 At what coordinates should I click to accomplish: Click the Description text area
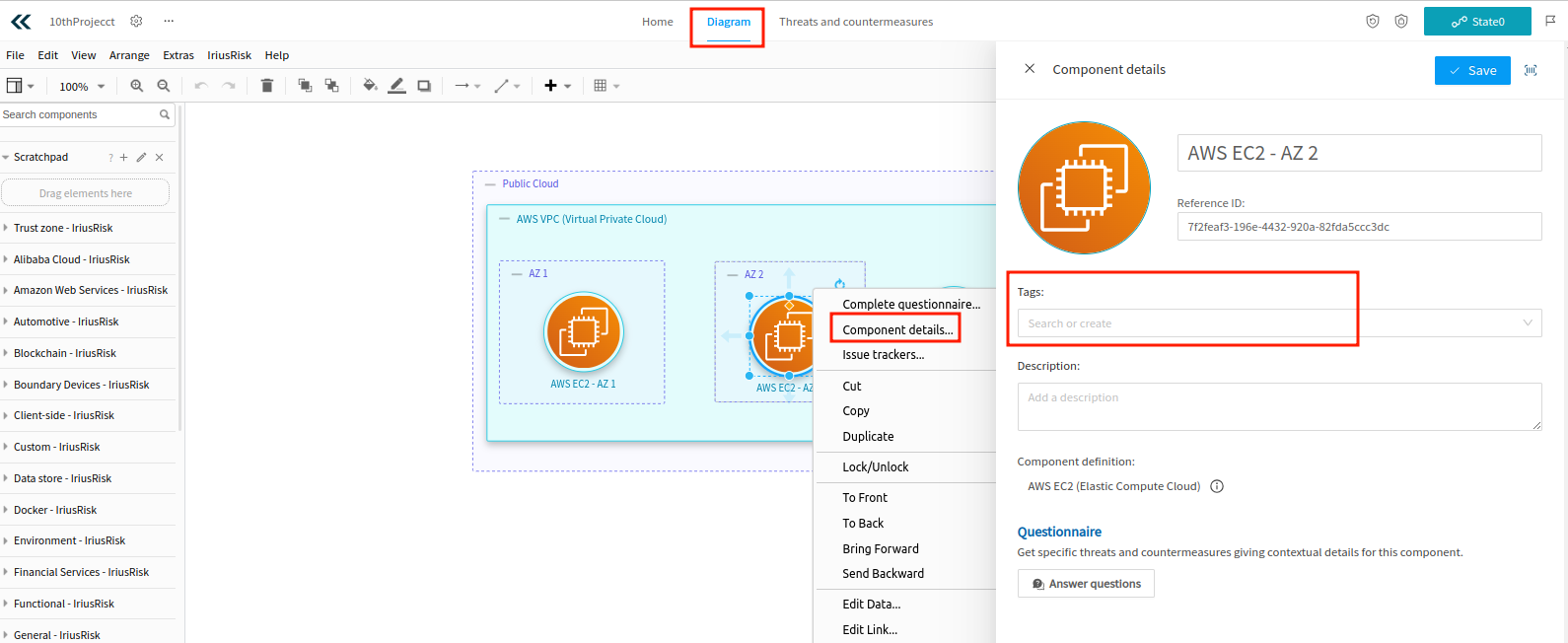(1279, 406)
